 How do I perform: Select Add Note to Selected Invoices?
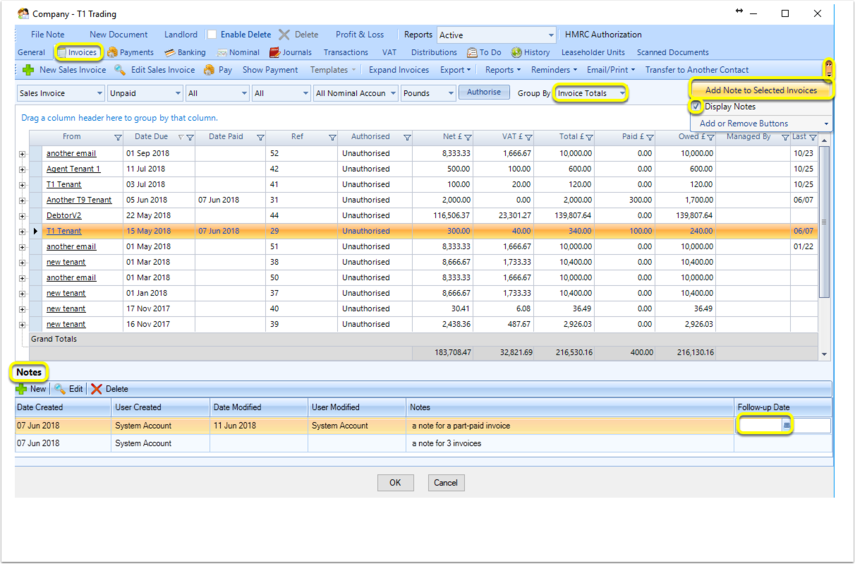(761, 90)
